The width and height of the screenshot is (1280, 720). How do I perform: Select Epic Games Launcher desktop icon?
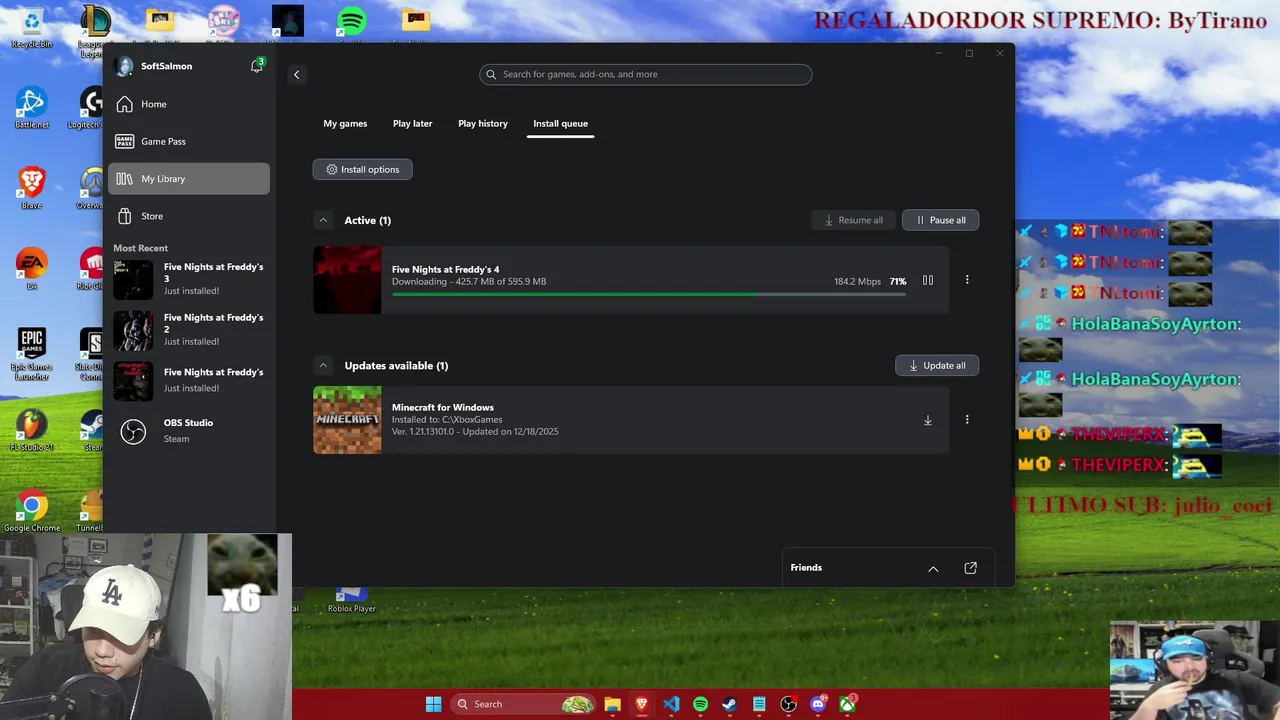point(32,354)
